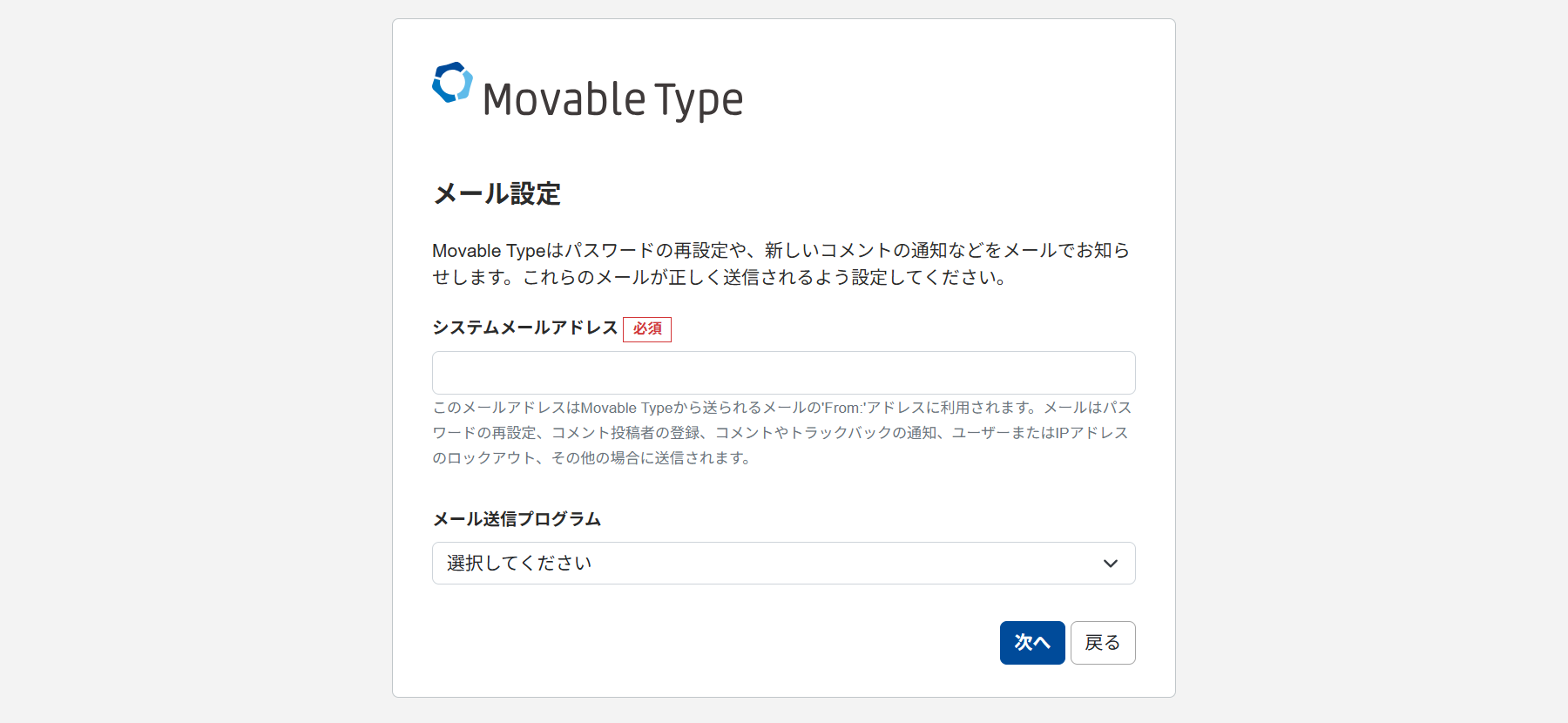Click the "Type" word in the logo

click(x=699, y=100)
